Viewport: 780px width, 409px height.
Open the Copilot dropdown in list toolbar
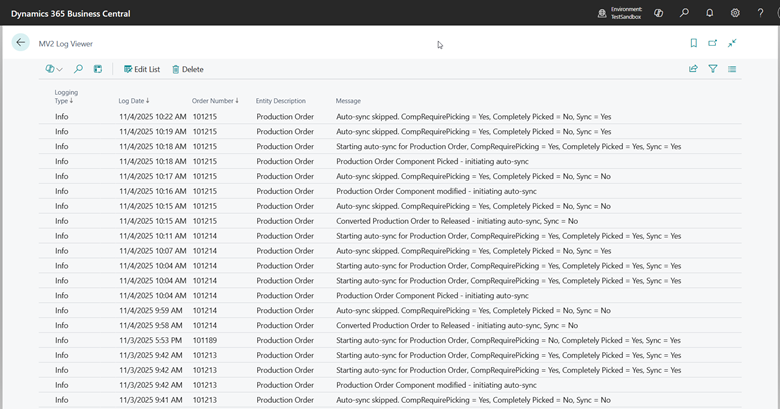pyautogui.click(x=54, y=69)
